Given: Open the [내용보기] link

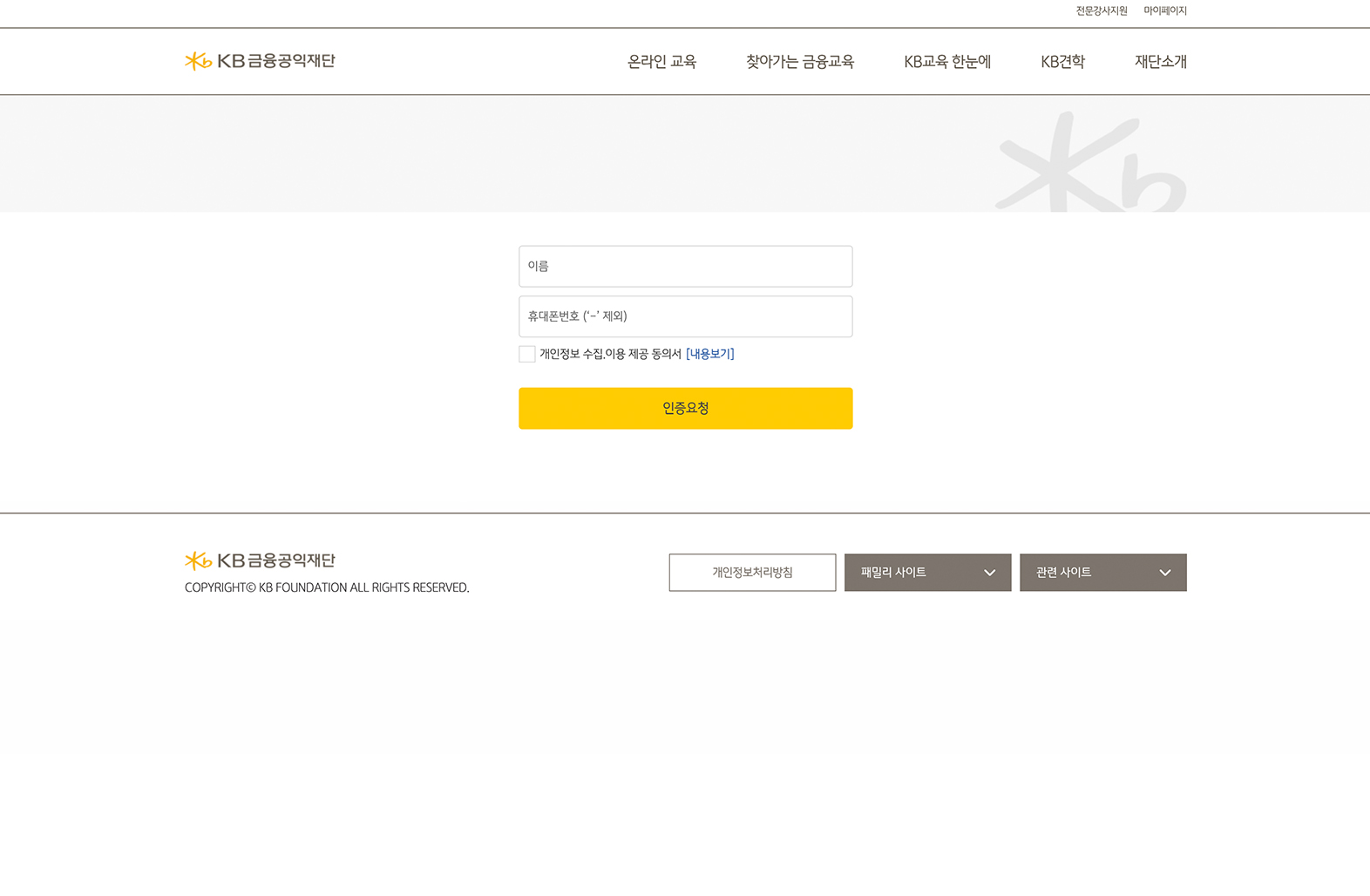Looking at the screenshot, I should point(710,354).
